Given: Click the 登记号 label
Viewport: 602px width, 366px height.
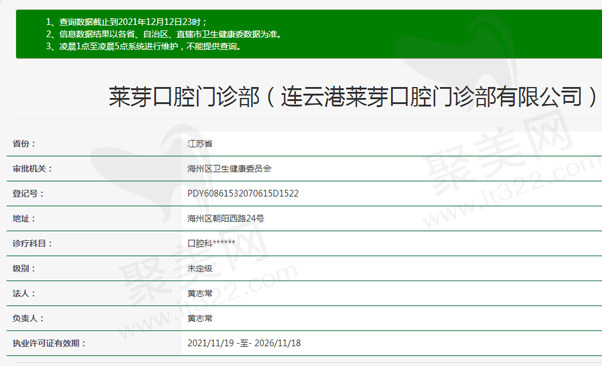Looking at the screenshot, I should click(x=28, y=194).
